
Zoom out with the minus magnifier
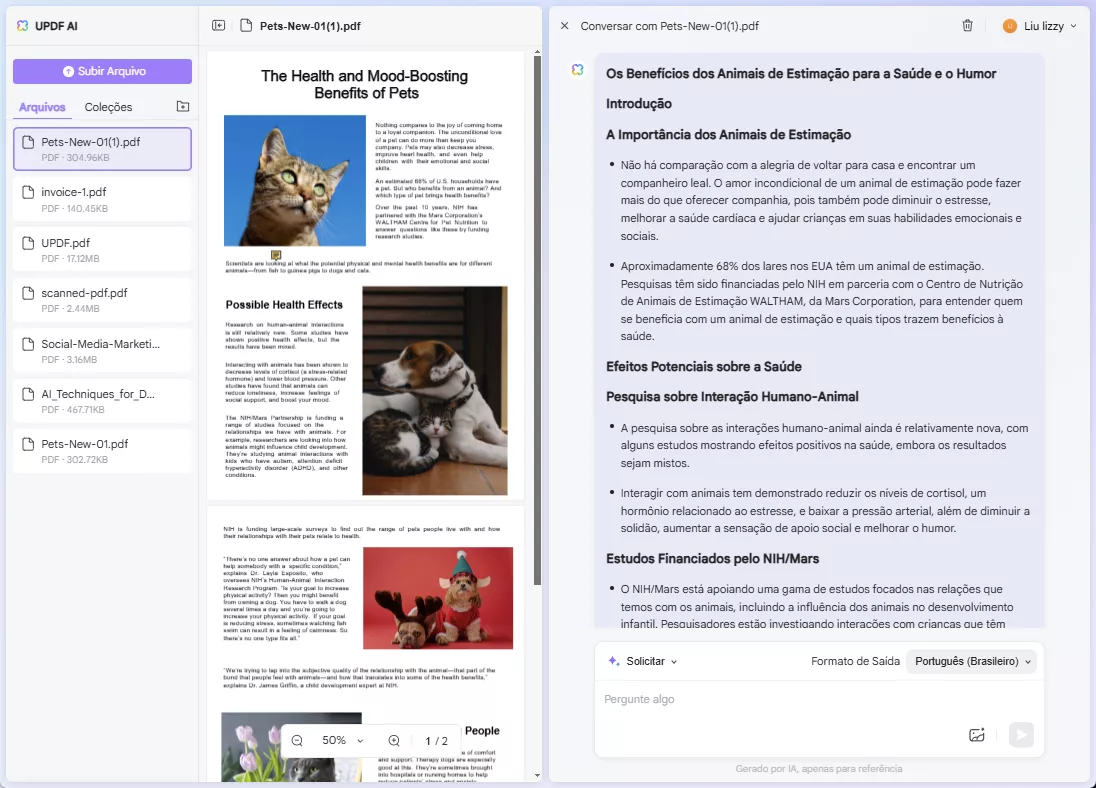point(297,740)
